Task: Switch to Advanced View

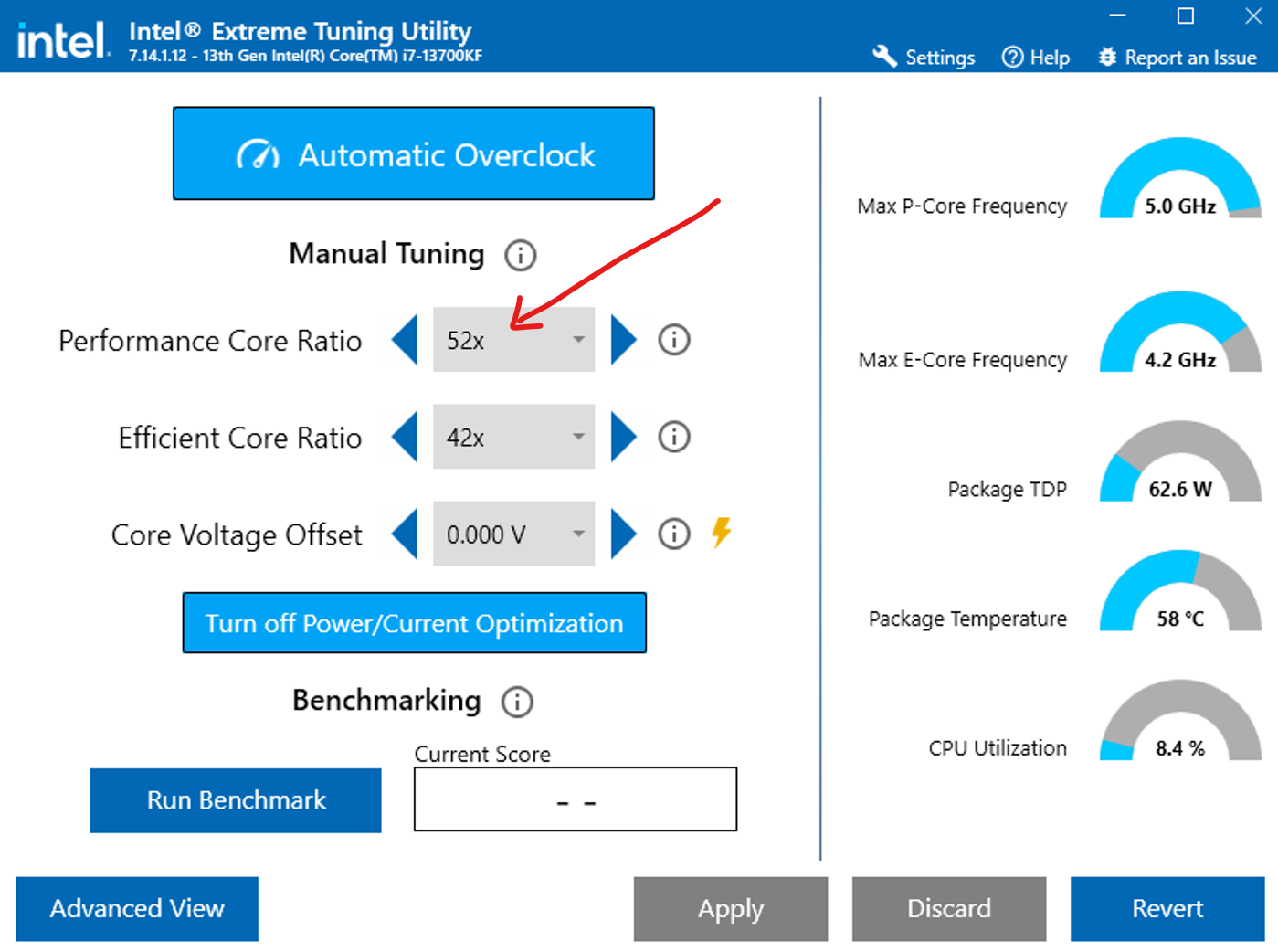Action: pos(137,909)
